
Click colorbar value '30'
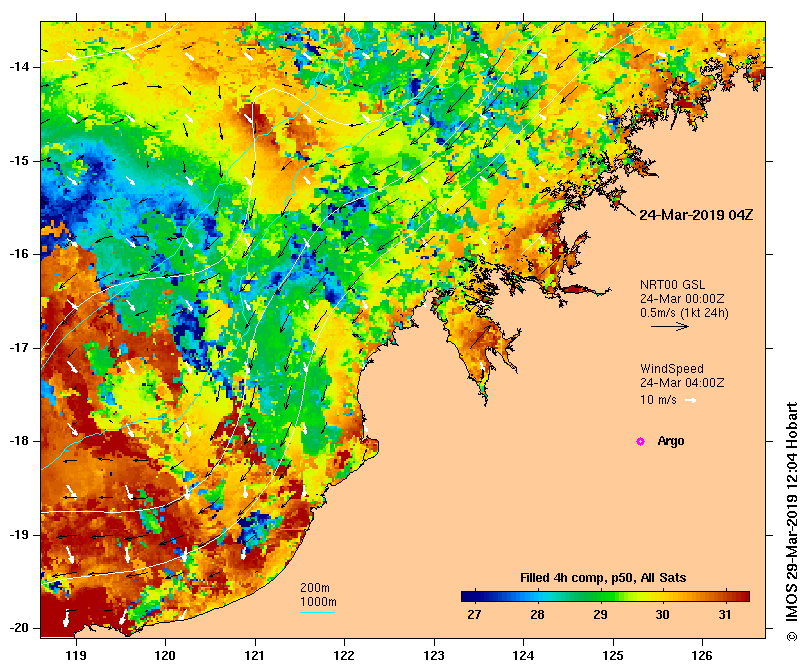pos(662,615)
